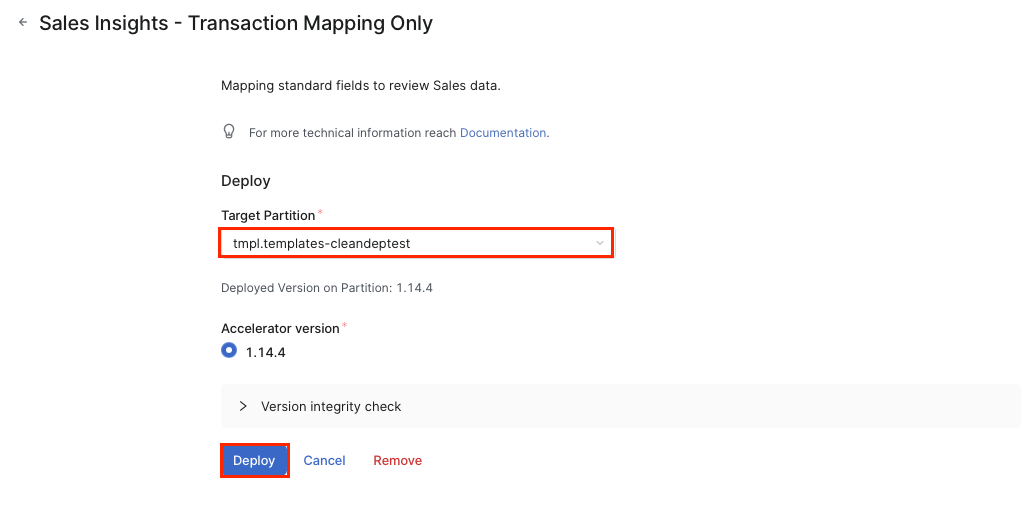
Task: Click the Target Partition field label
Action: tap(268, 216)
